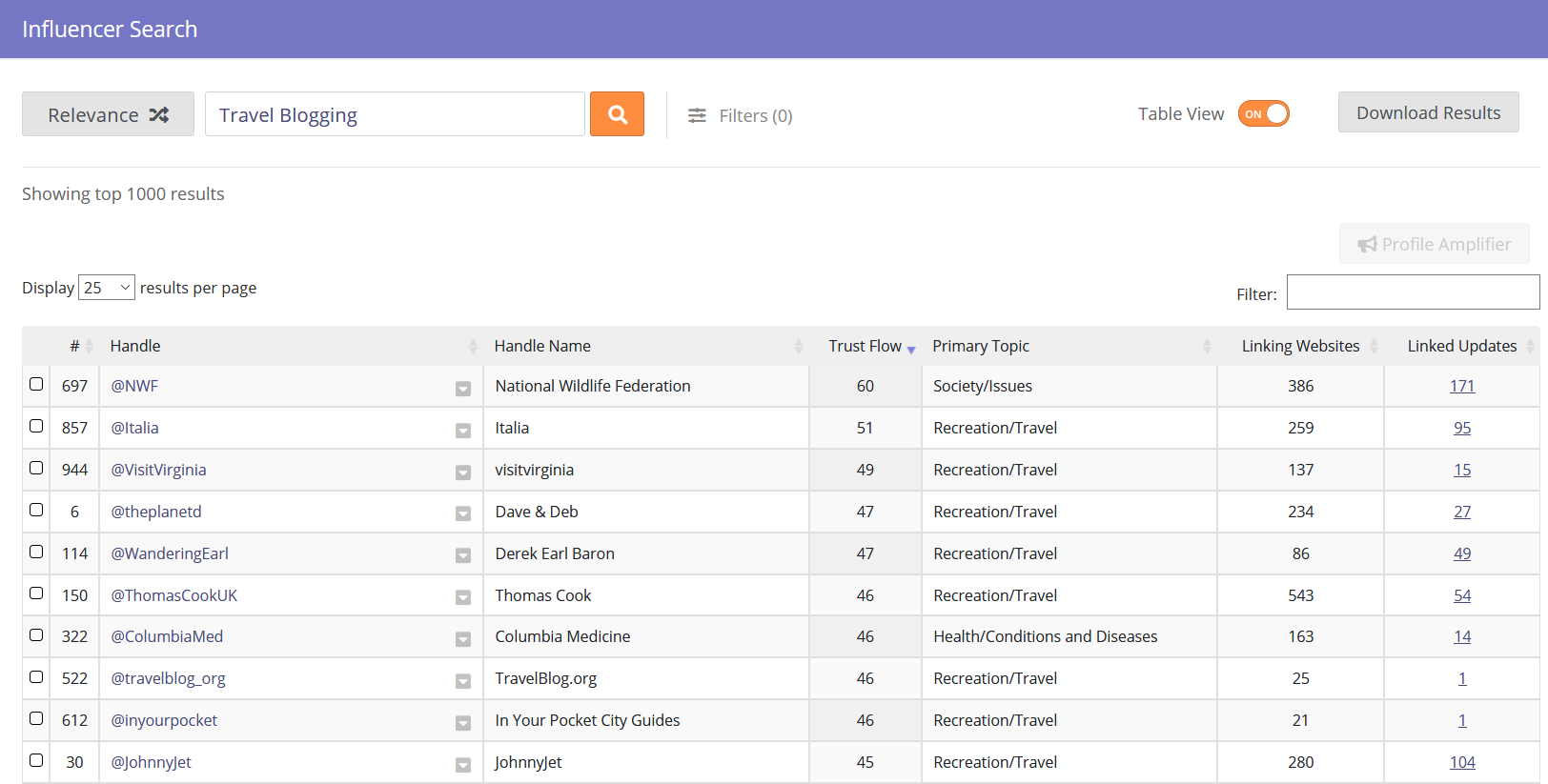Check the box for @Italia row
Image resolution: width=1548 pixels, height=784 pixels.
coord(36,426)
